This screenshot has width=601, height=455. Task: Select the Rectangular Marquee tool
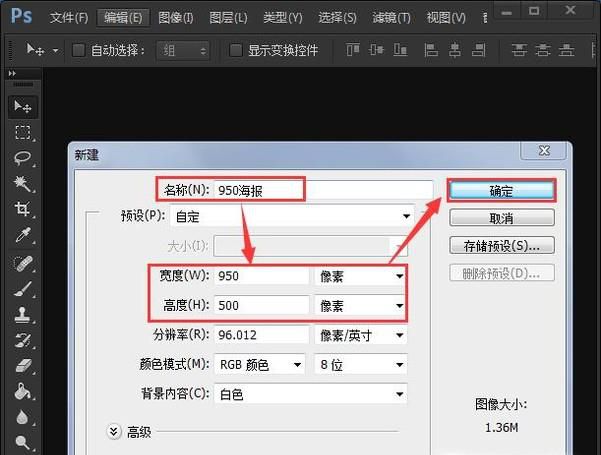[x=23, y=132]
